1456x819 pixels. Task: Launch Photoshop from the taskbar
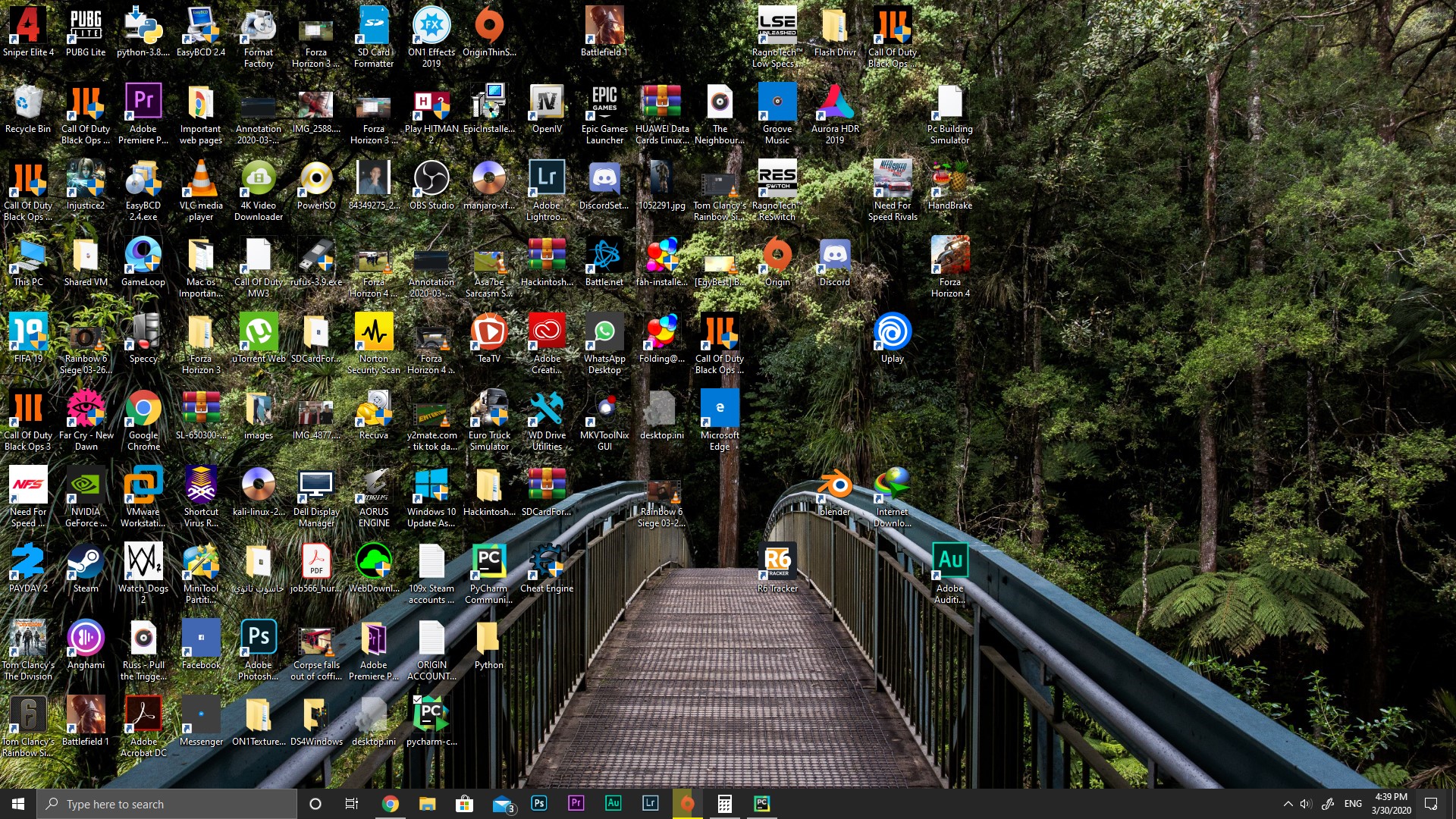pyautogui.click(x=539, y=803)
